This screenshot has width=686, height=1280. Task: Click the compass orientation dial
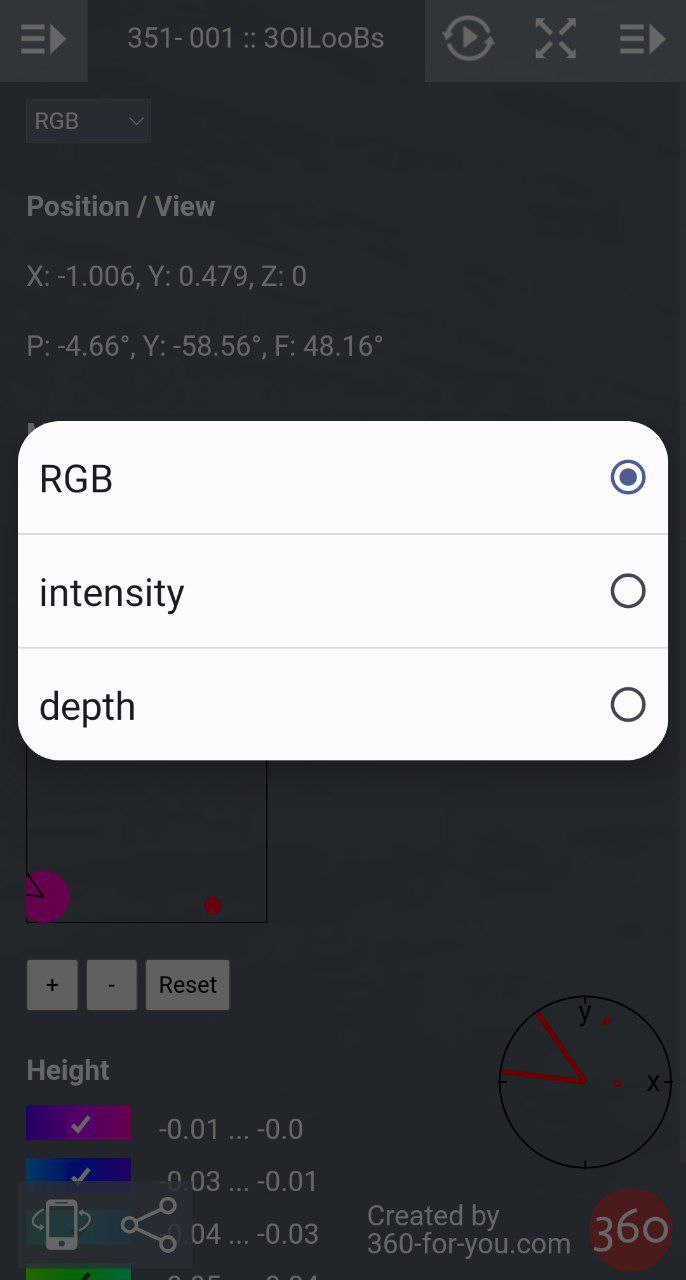(x=585, y=1081)
